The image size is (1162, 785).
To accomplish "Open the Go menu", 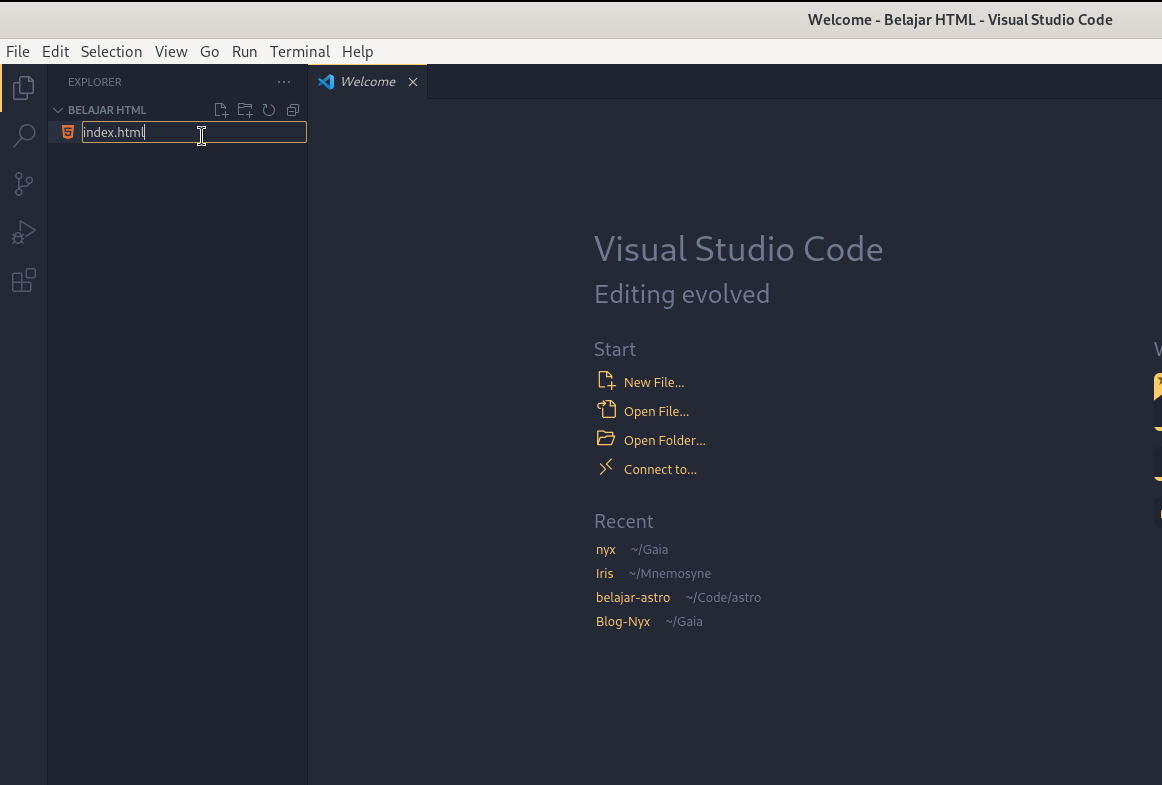I will (210, 52).
